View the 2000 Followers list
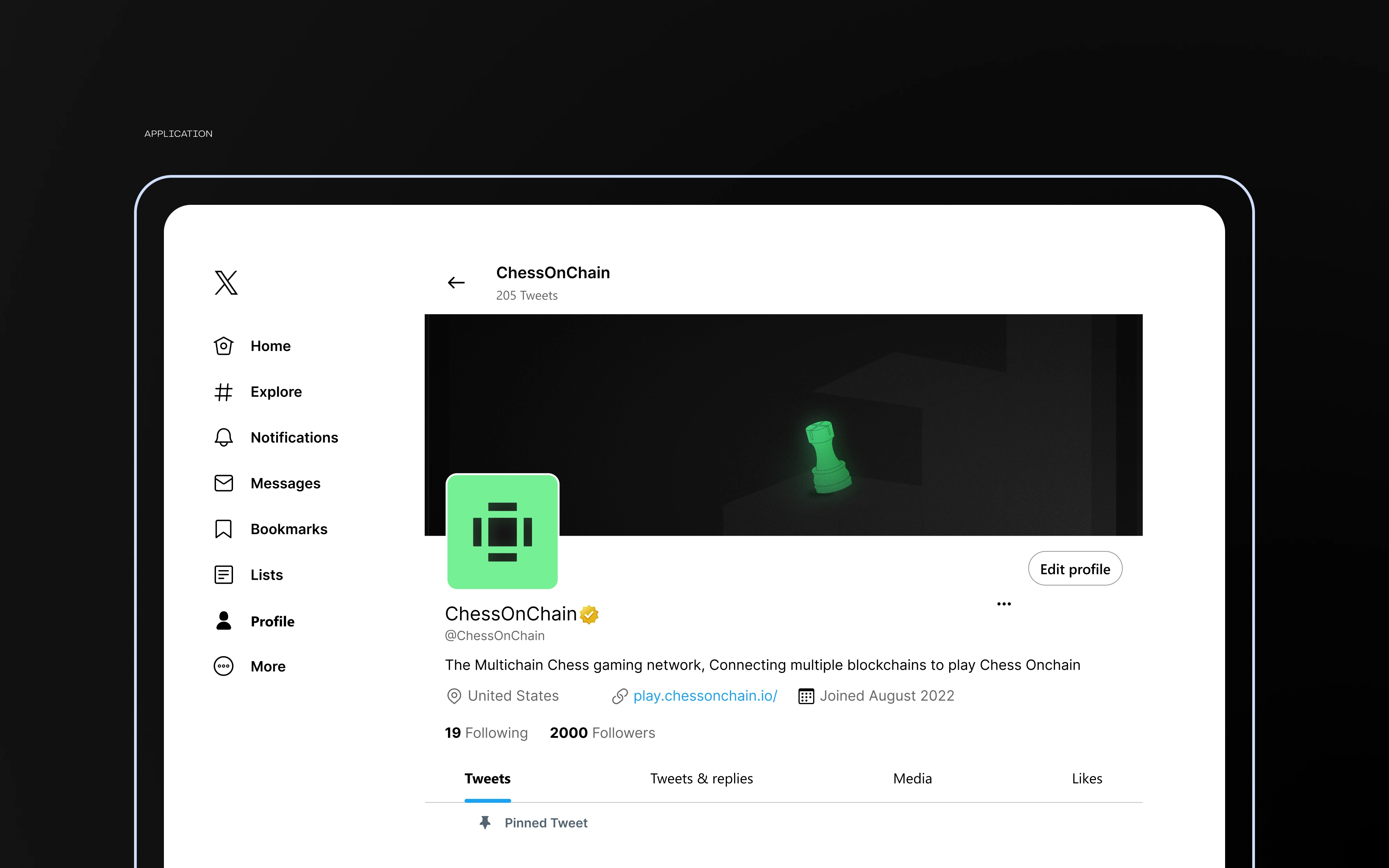This screenshot has width=1389, height=868. pos(602,733)
